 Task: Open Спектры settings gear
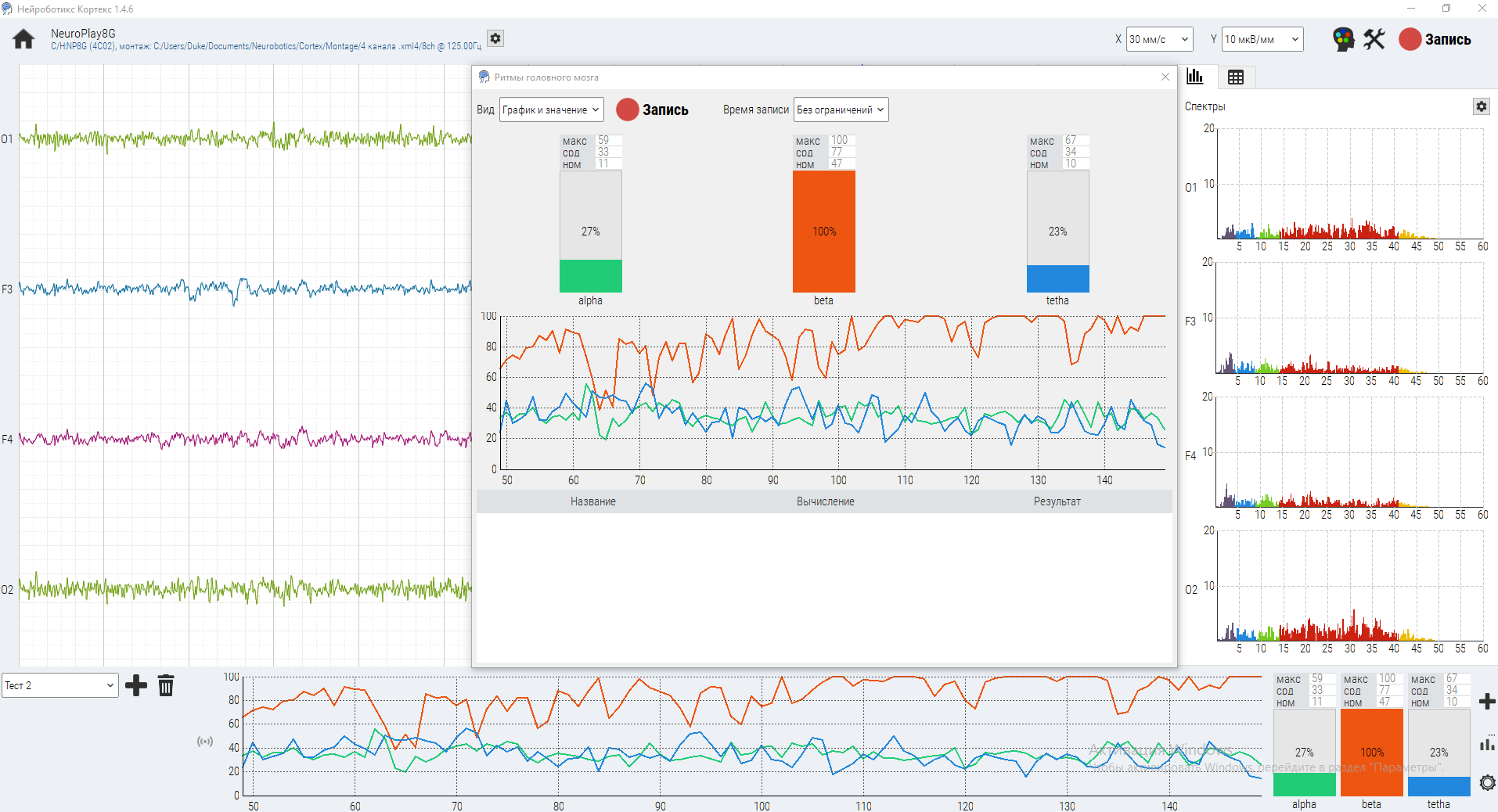pos(1482,106)
